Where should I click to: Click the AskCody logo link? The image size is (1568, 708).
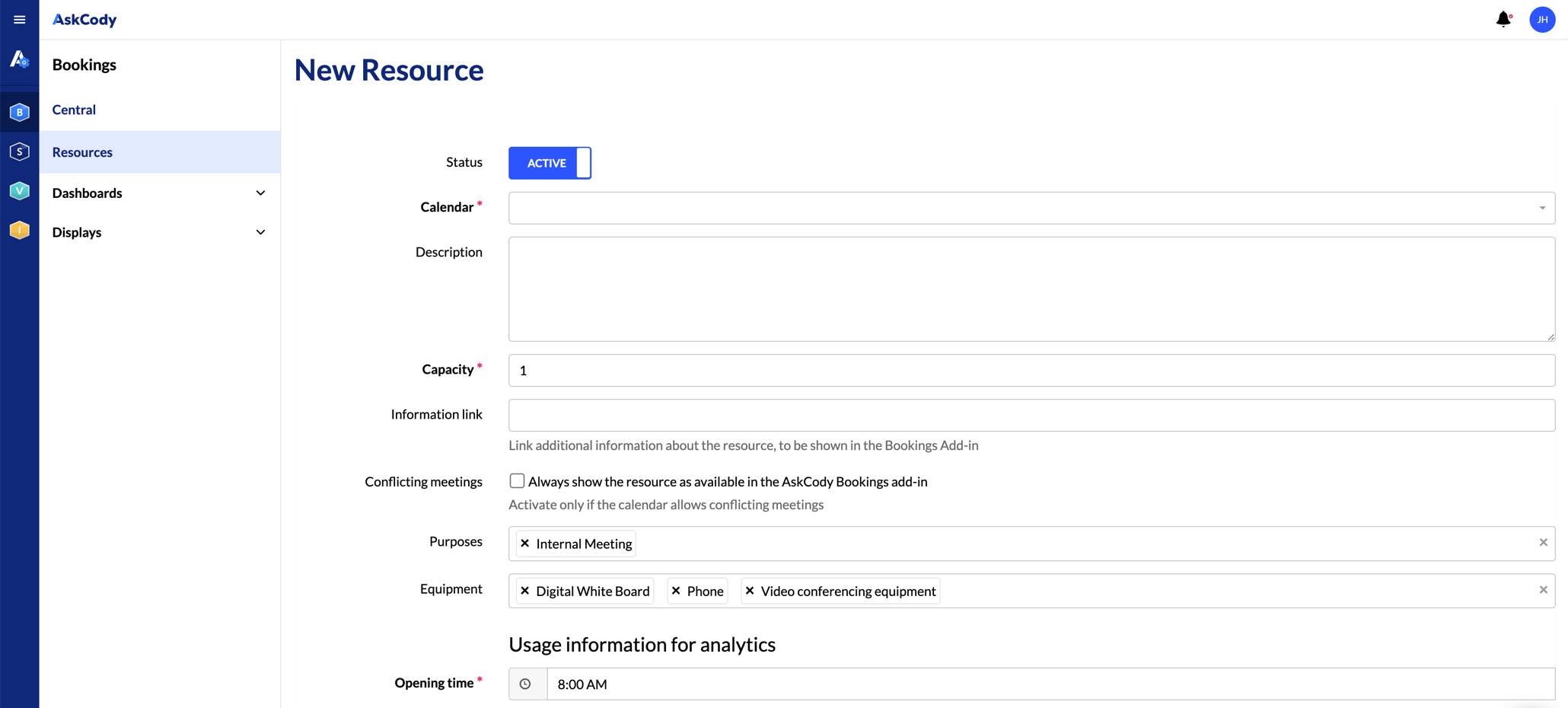(84, 20)
